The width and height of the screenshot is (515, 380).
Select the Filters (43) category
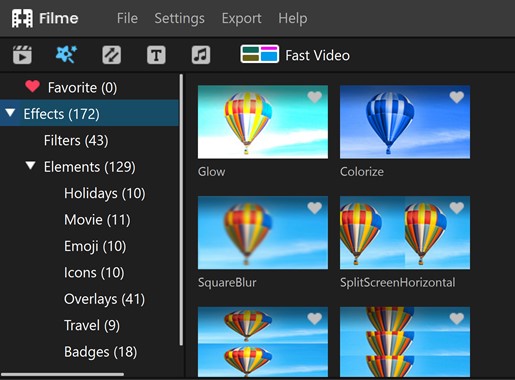[x=76, y=140]
